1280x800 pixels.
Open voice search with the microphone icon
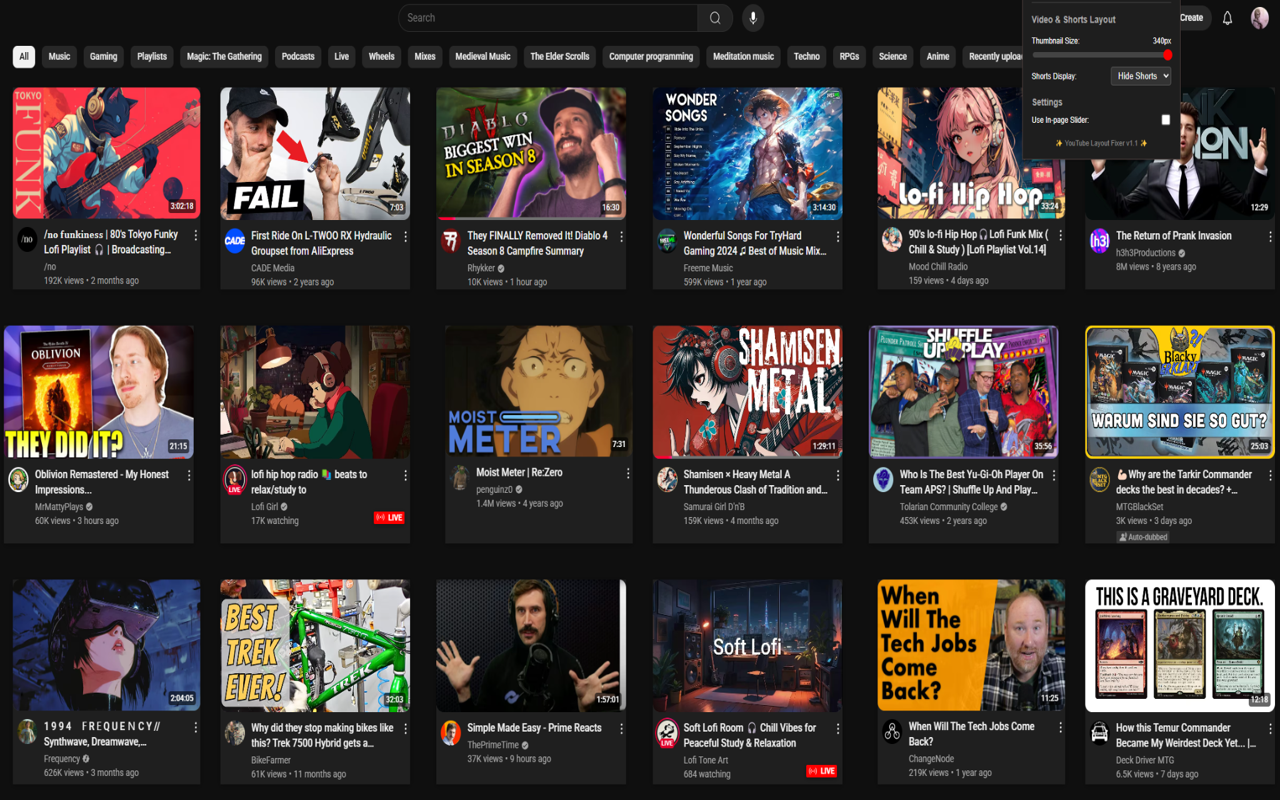coord(752,18)
